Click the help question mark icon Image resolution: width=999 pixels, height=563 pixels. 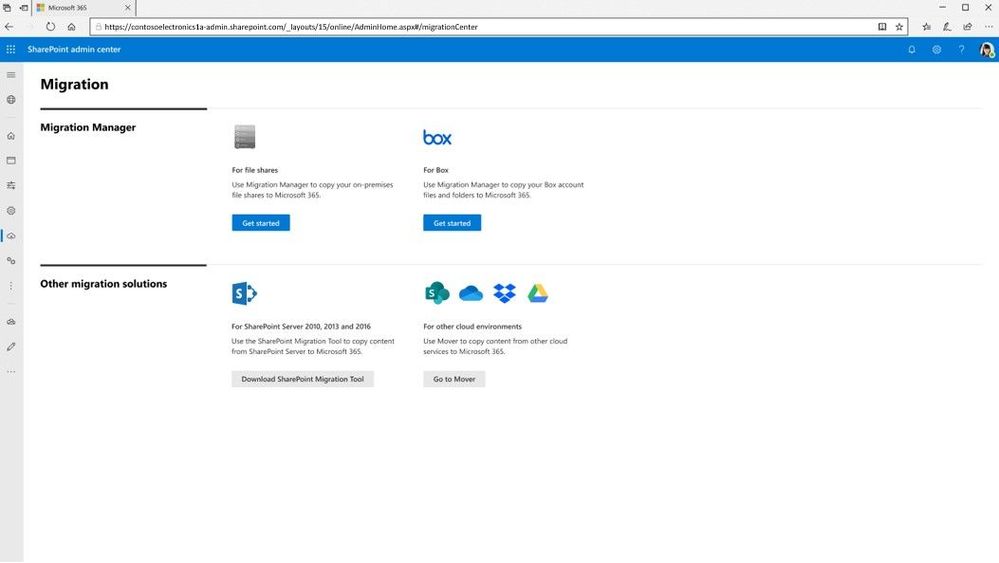[961, 49]
